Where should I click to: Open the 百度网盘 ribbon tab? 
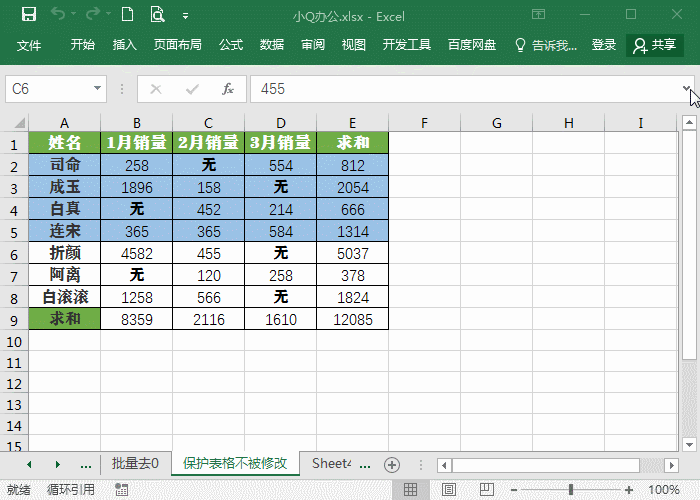[472, 45]
